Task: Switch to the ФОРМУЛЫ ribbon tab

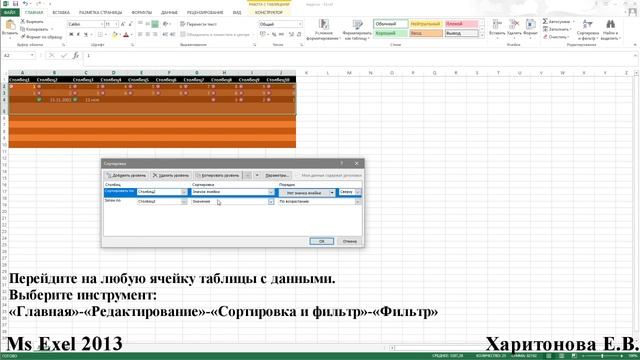Action: click(x=141, y=13)
